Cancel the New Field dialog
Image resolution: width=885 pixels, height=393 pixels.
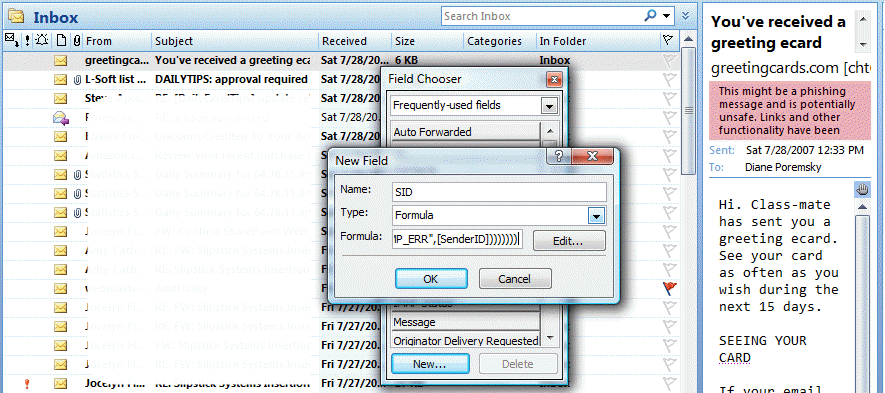(x=515, y=278)
